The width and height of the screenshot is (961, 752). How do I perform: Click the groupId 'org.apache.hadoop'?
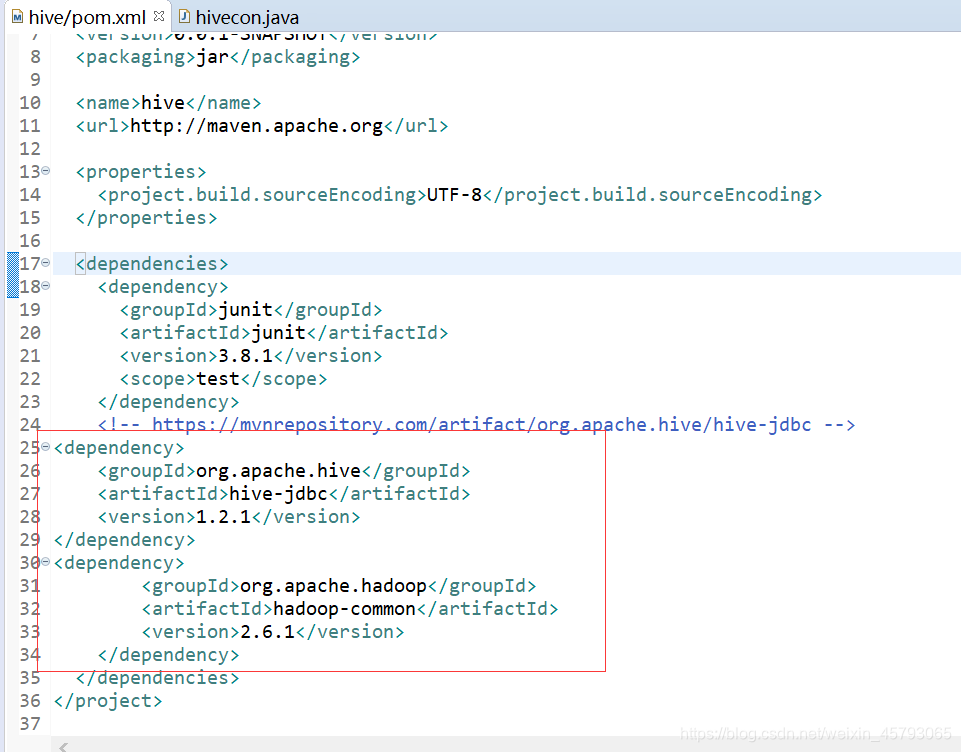pyautogui.click(x=333, y=587)
